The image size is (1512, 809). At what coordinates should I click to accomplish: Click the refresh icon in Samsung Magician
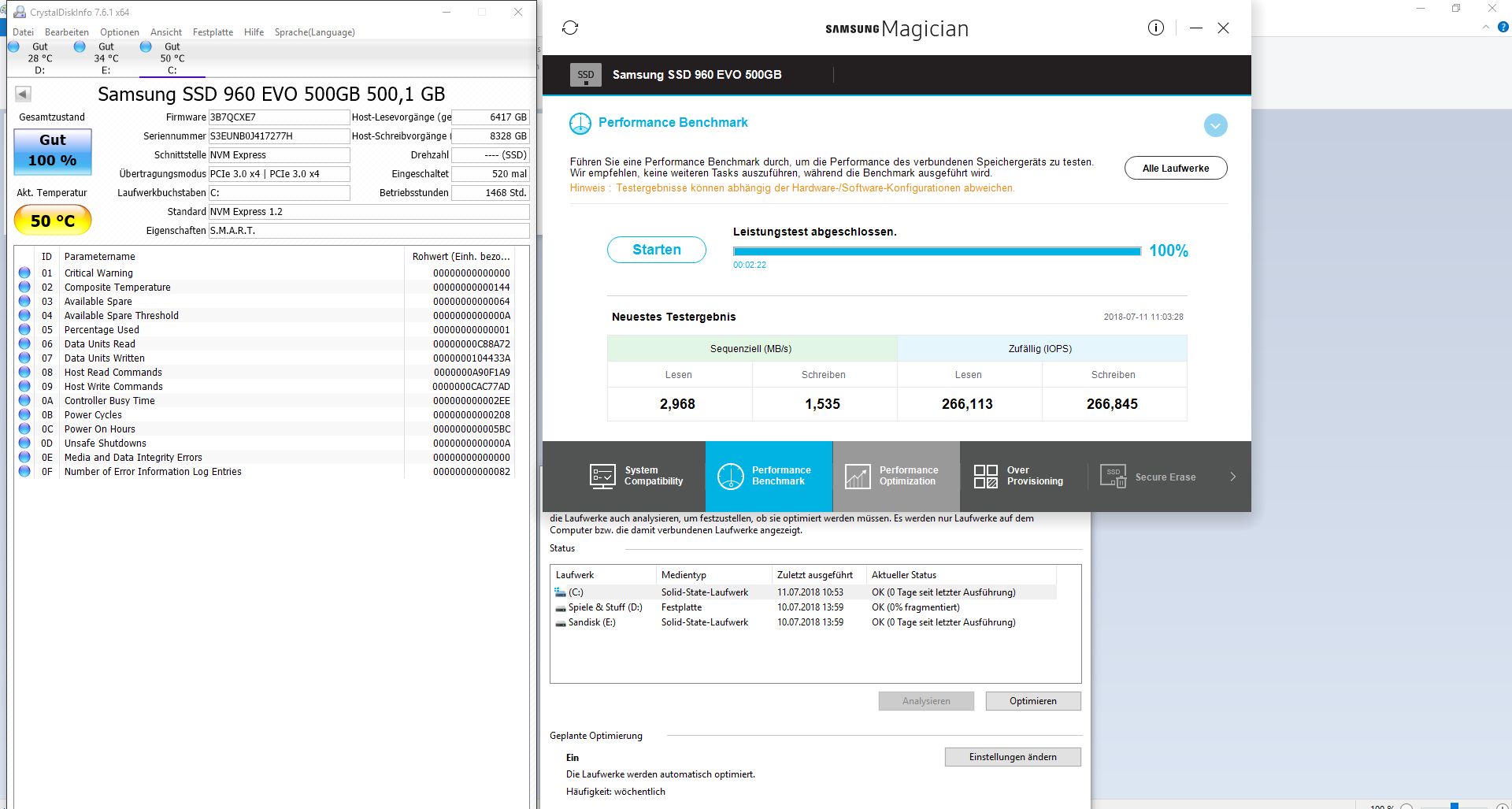coord(570,28)
